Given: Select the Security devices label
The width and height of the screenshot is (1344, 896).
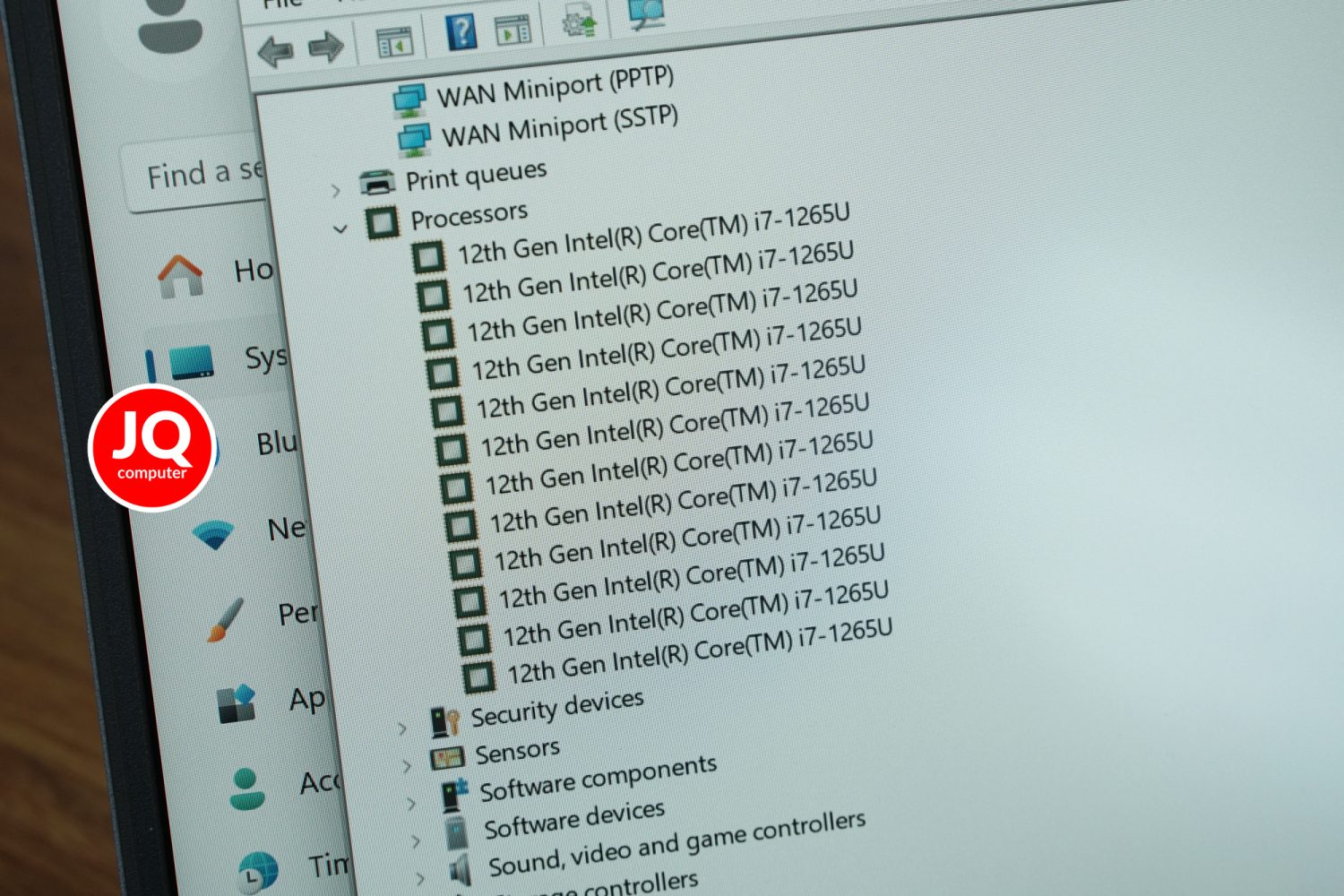Looking at the screenshot, I should click(557, 708).
